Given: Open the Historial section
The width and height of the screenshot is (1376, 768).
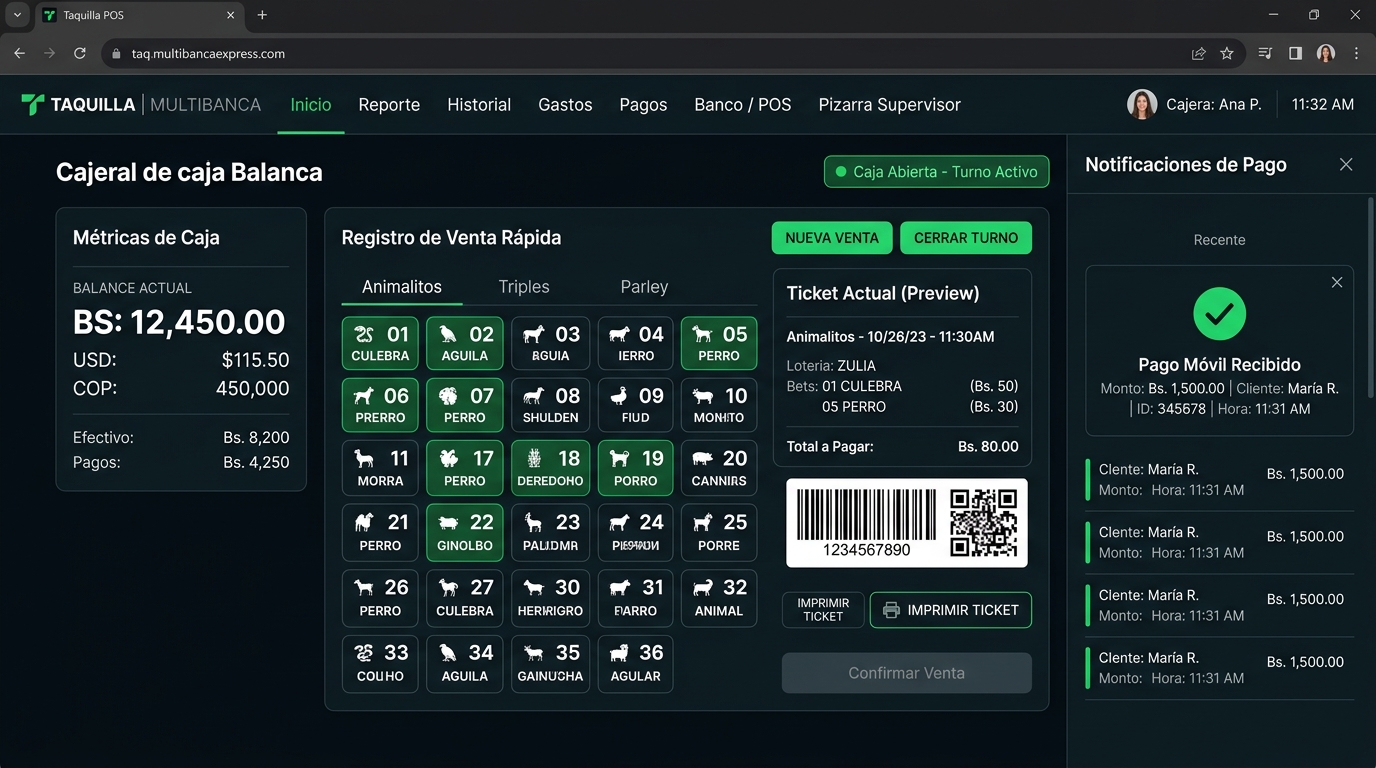Looking at the screenshot, I should click(x=479, y=105).
